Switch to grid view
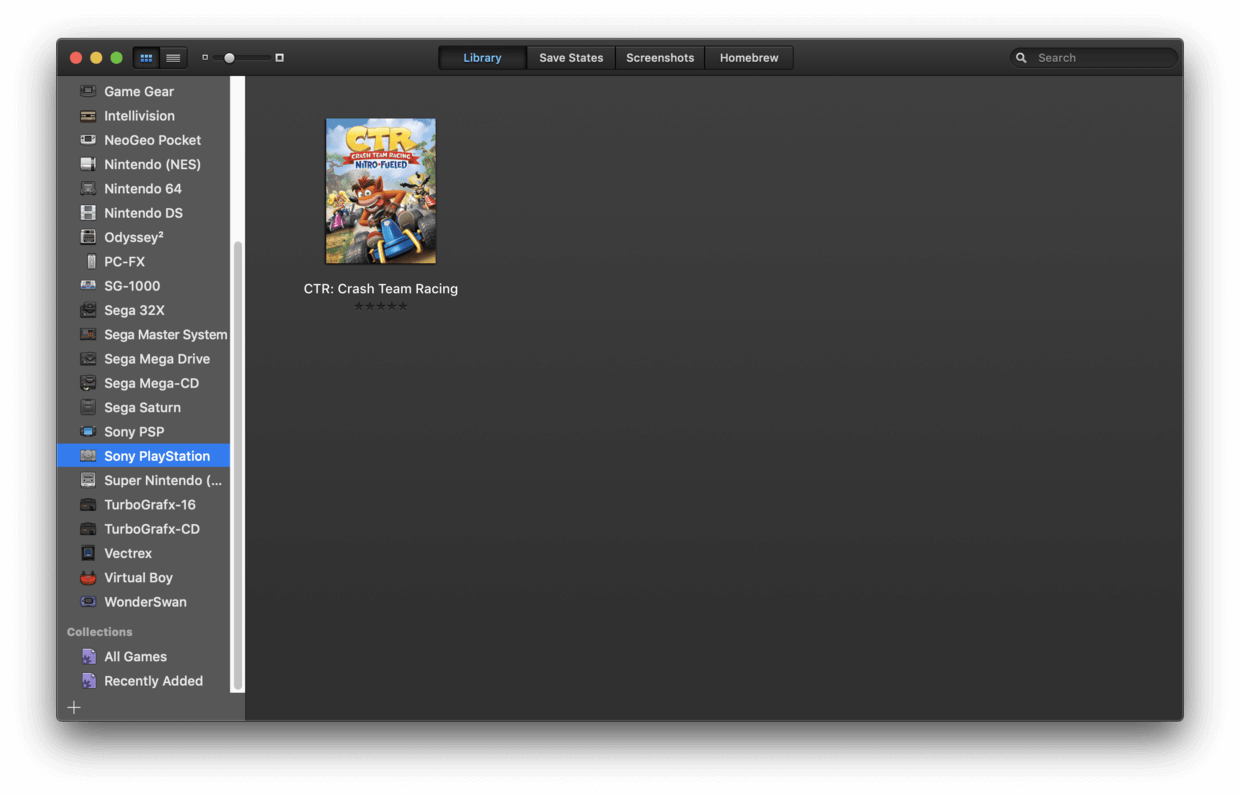1240x796 pixels. point(146,58)
